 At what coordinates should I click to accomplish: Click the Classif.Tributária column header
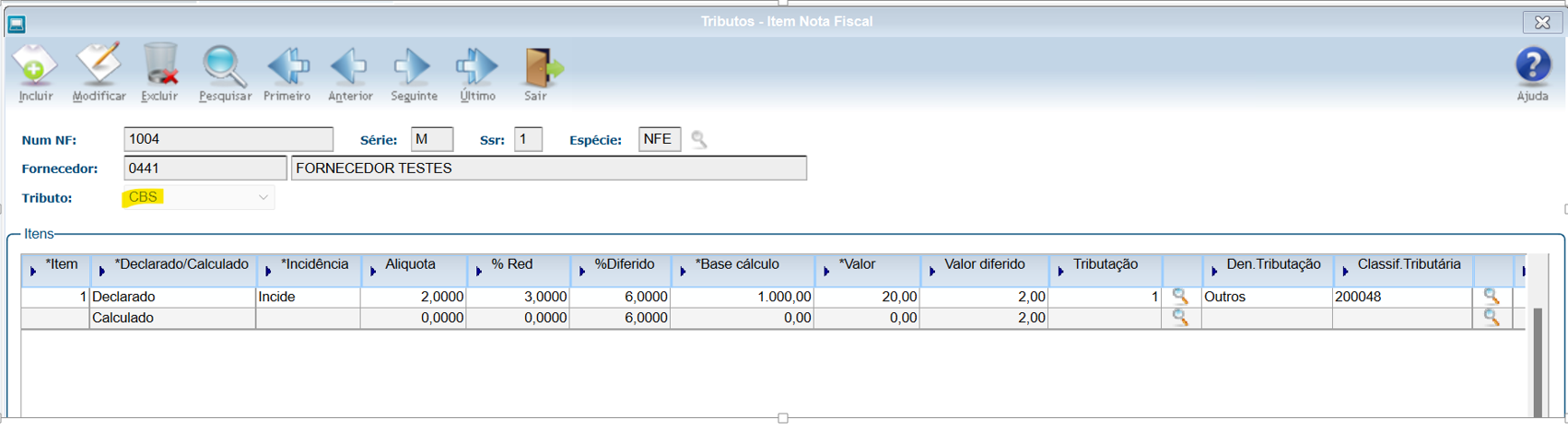tap(1403, 270)
